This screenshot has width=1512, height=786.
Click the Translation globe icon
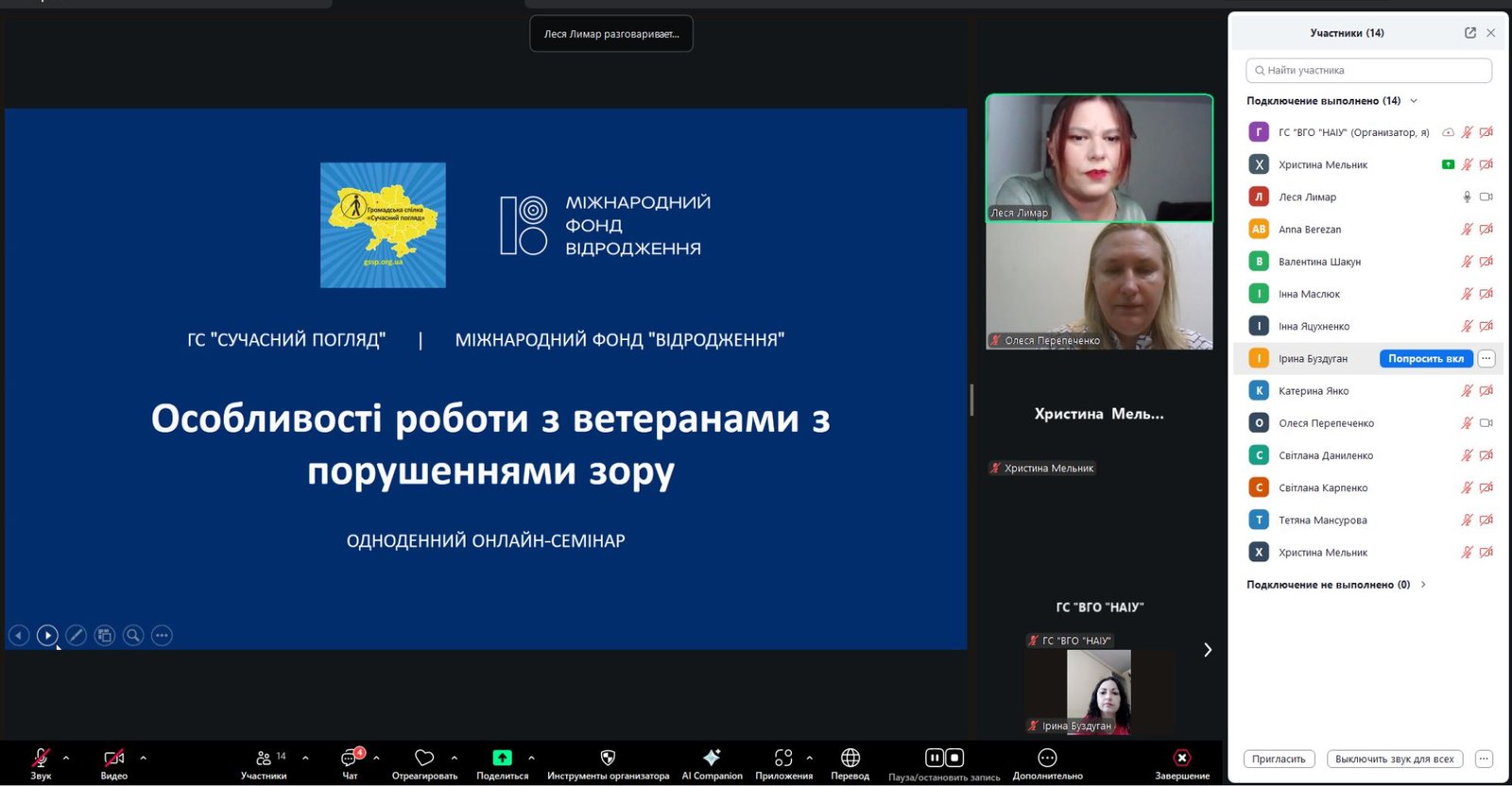(x=850, y=759)
